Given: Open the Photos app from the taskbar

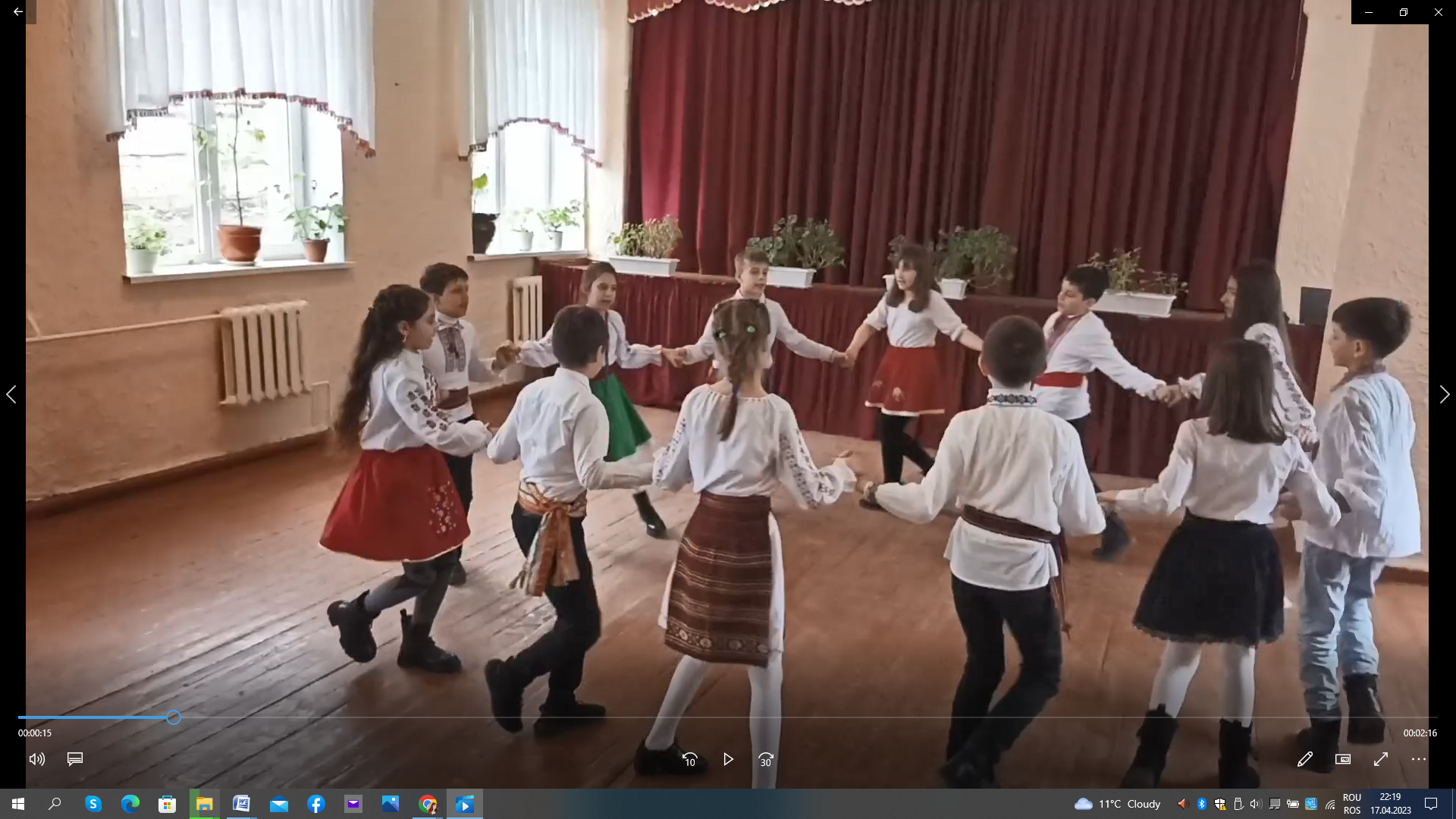Looking at the screenshot, I should tap(391, 804).
